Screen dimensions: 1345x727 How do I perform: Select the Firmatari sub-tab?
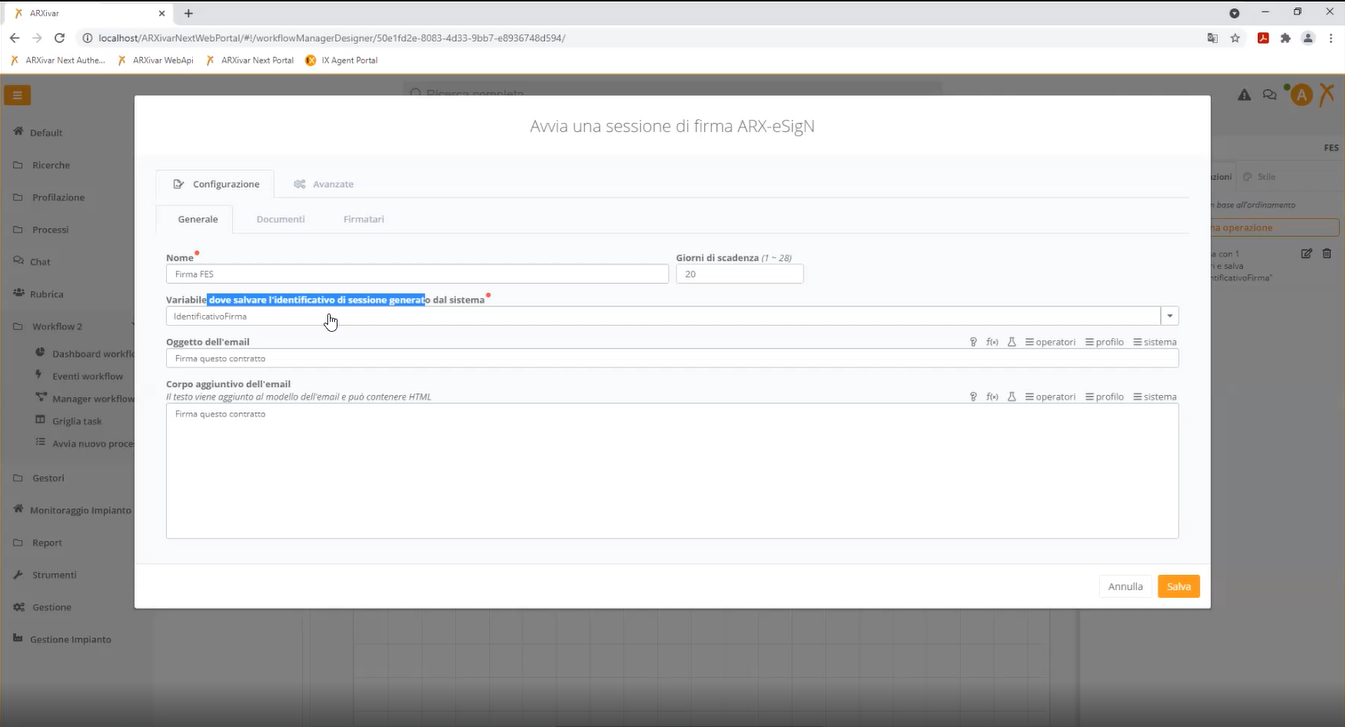click(x=363, y=219)
